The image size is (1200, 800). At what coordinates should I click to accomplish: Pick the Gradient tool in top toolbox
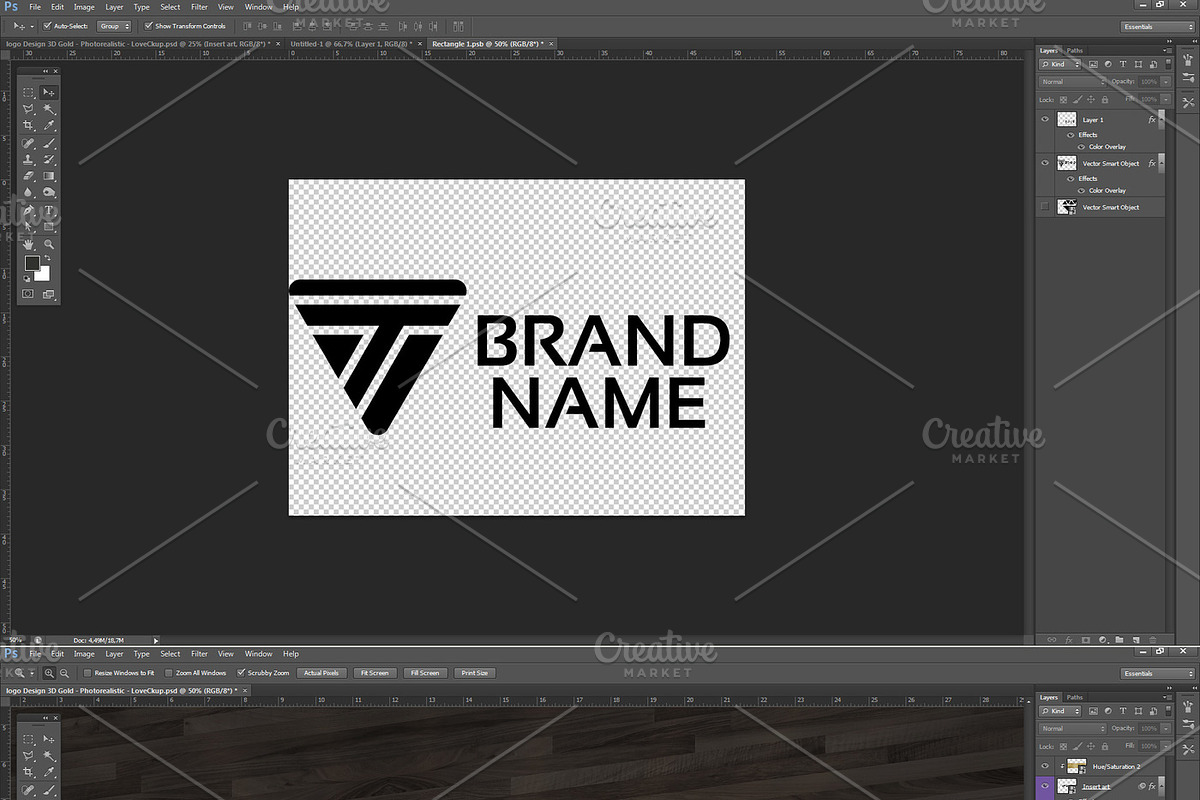(x=48, y=176)
